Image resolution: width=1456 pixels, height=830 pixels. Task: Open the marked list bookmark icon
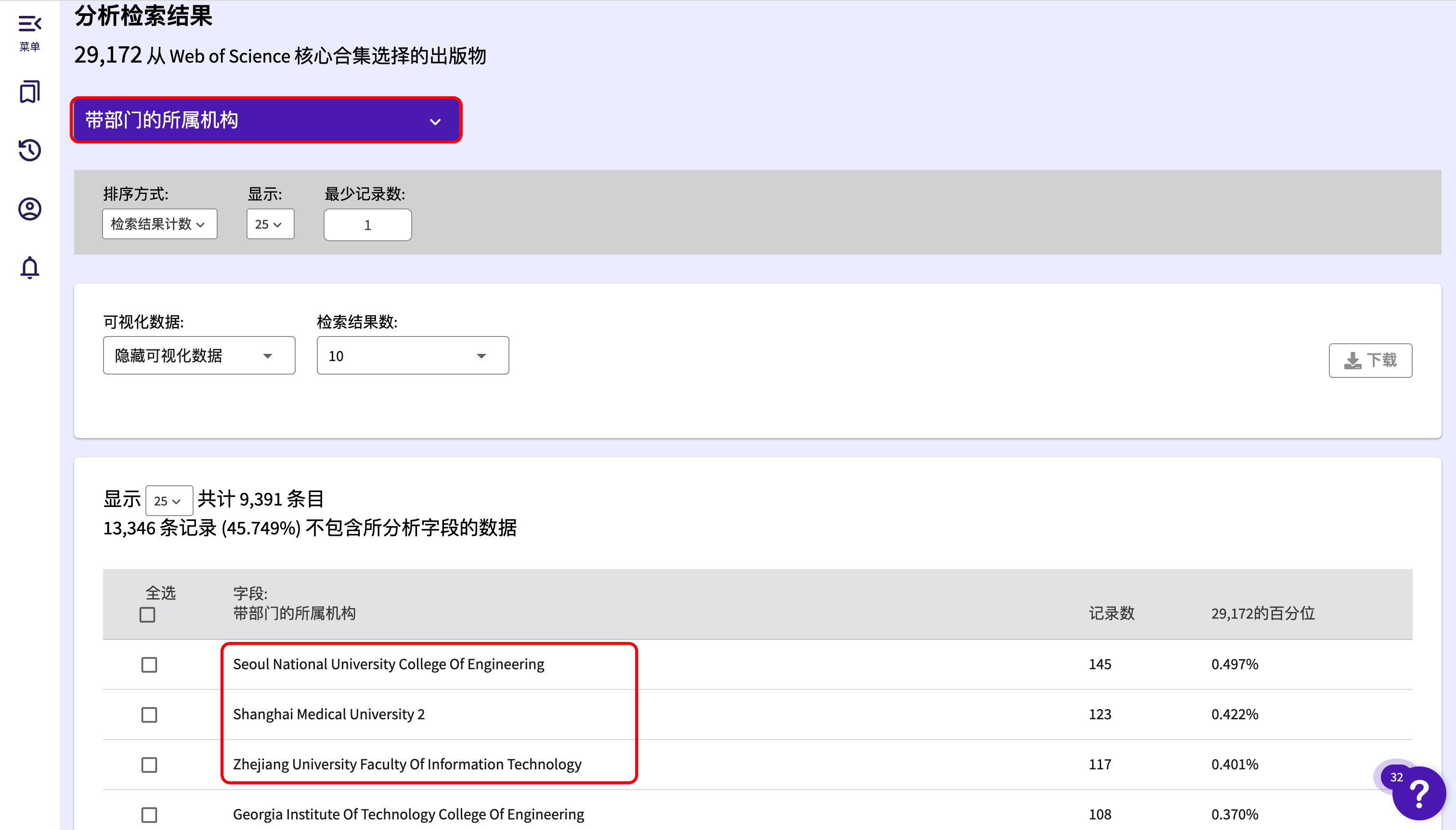[30, 92]
